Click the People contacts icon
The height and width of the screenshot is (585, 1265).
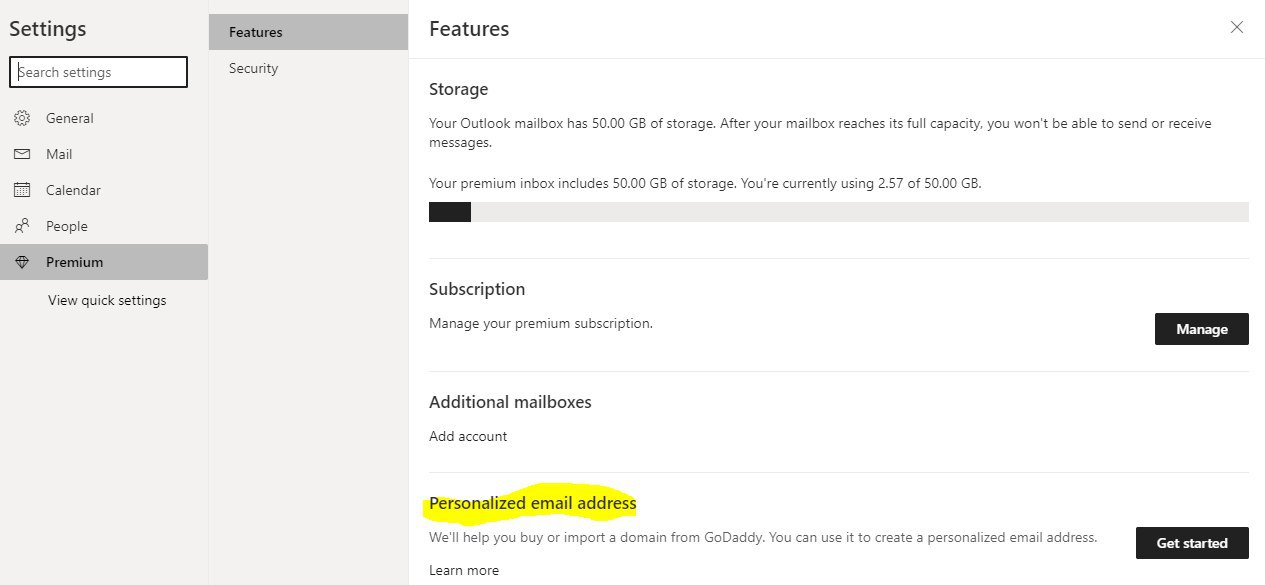coord(22,226)
